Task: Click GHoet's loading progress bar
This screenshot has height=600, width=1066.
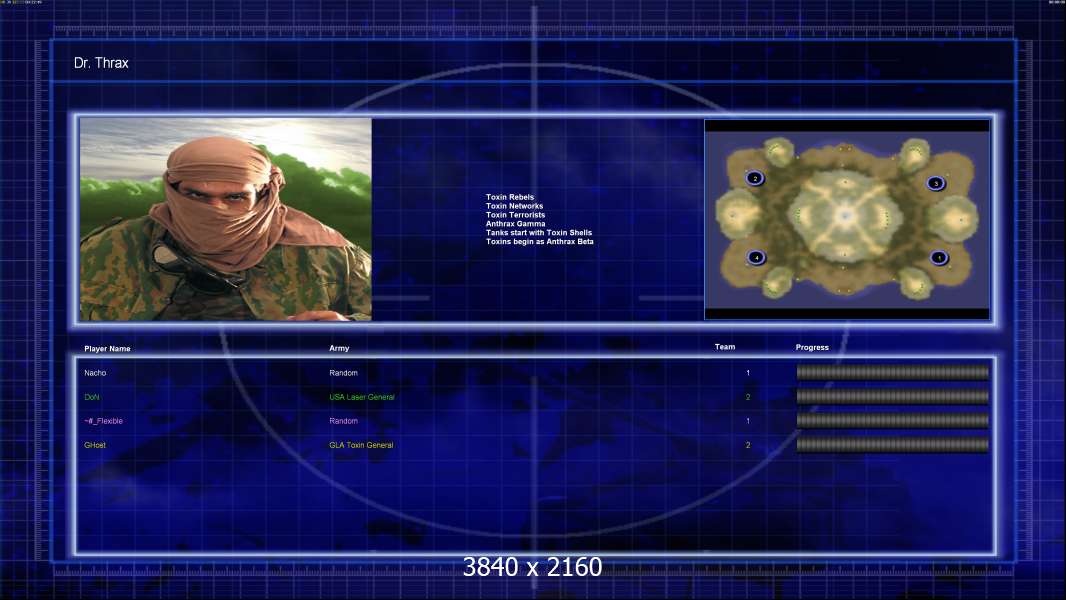Action: (x=893, y=445)
